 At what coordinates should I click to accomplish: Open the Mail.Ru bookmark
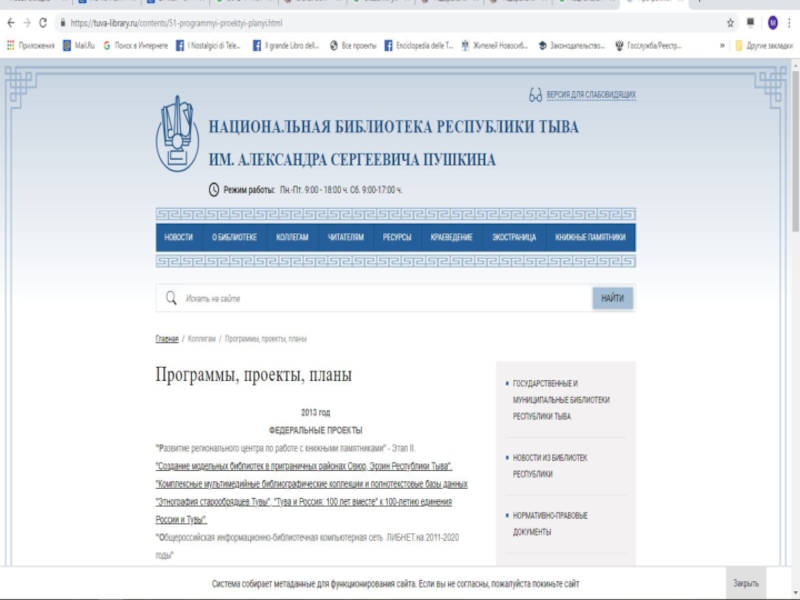pyautogui.click(x=79, y=46)
